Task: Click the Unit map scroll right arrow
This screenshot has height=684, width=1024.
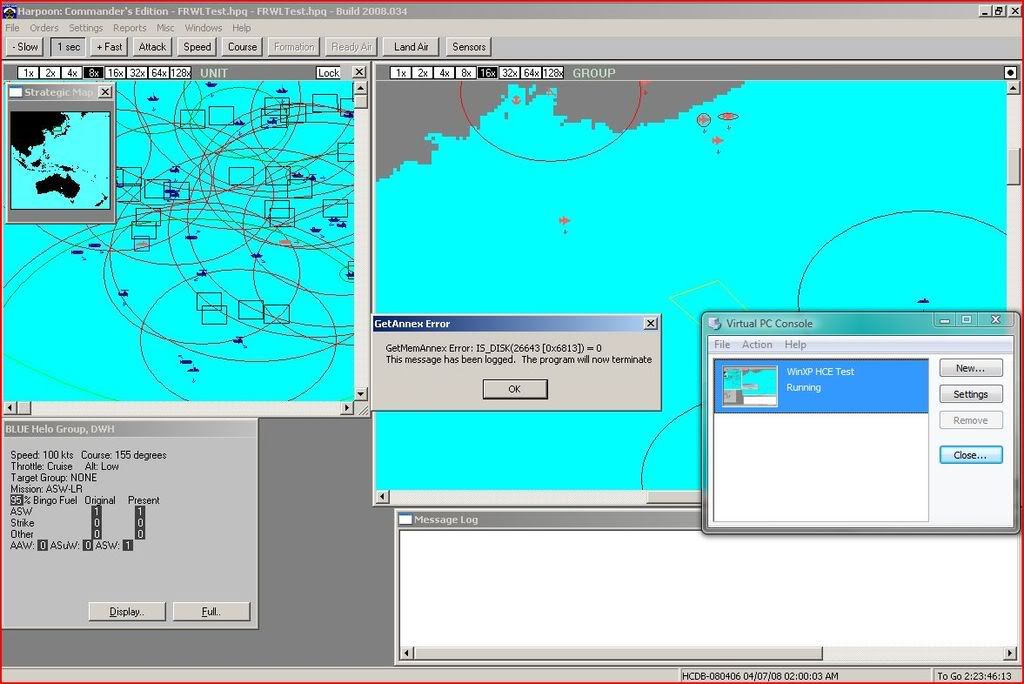Action: [x=347, y=408]
